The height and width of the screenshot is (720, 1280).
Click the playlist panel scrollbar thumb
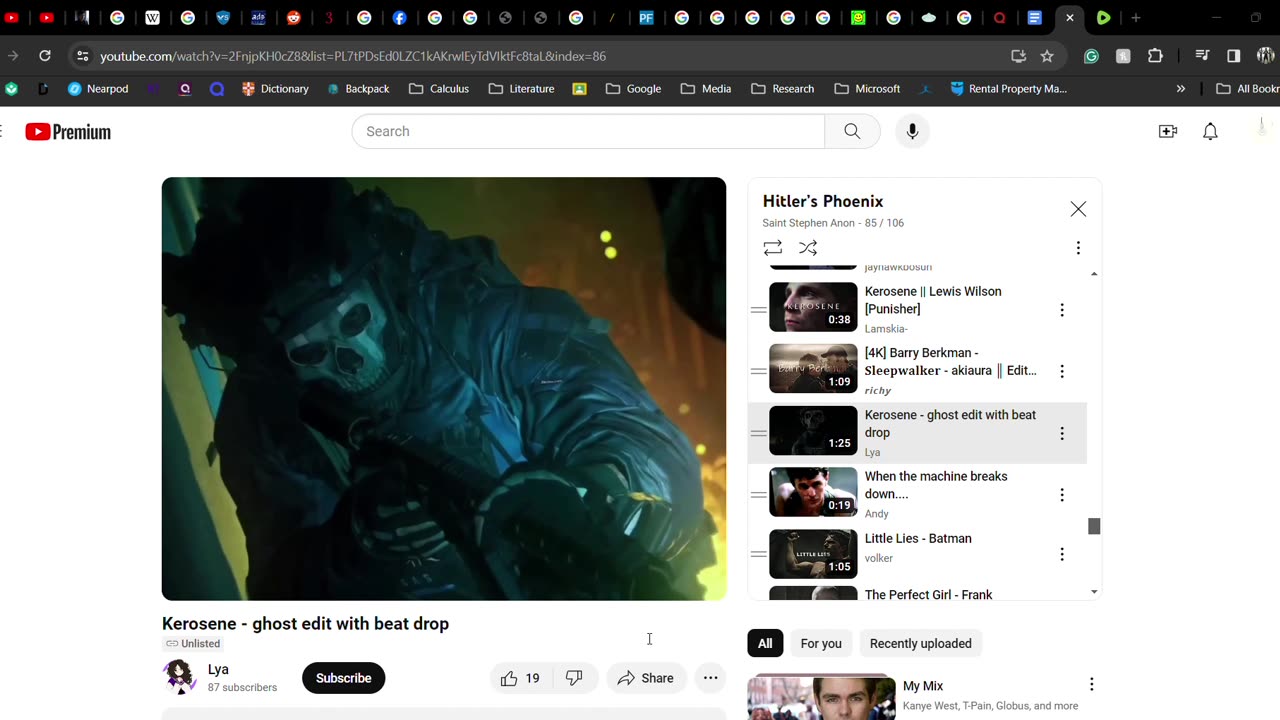click(x=1094, y=526)
